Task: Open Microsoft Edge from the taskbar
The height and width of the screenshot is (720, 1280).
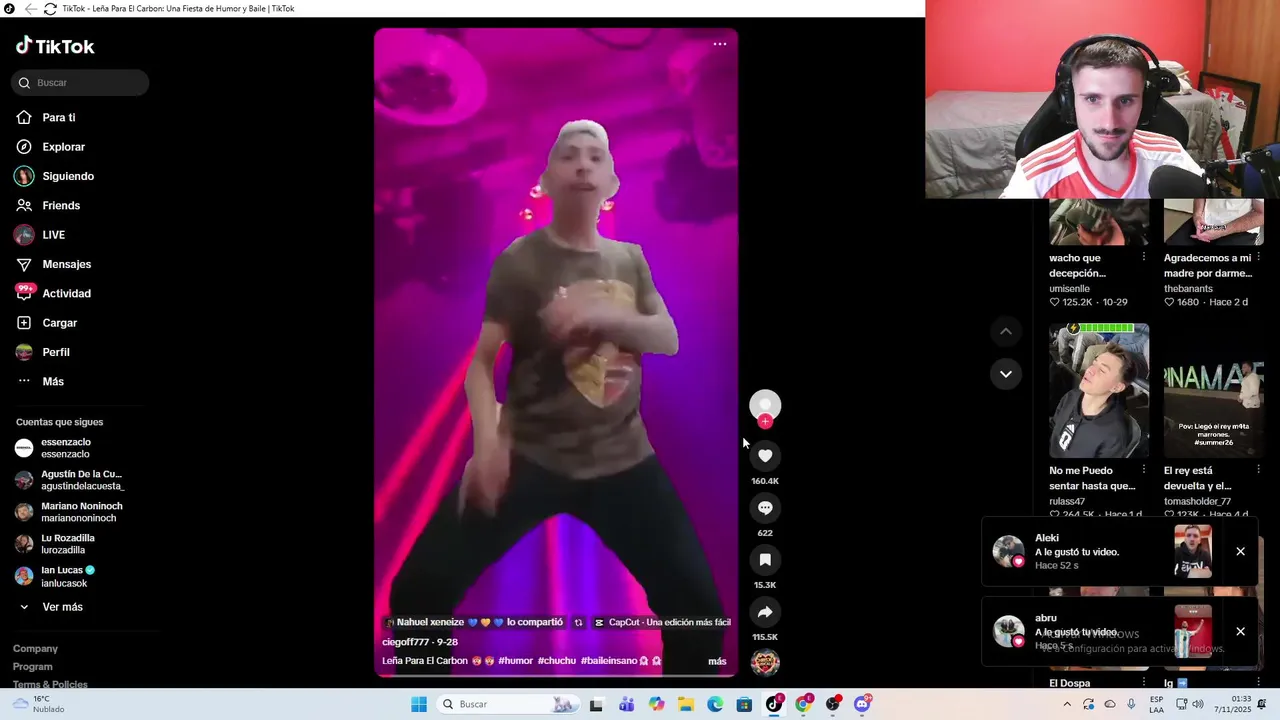Action: (x=715, y=705)
